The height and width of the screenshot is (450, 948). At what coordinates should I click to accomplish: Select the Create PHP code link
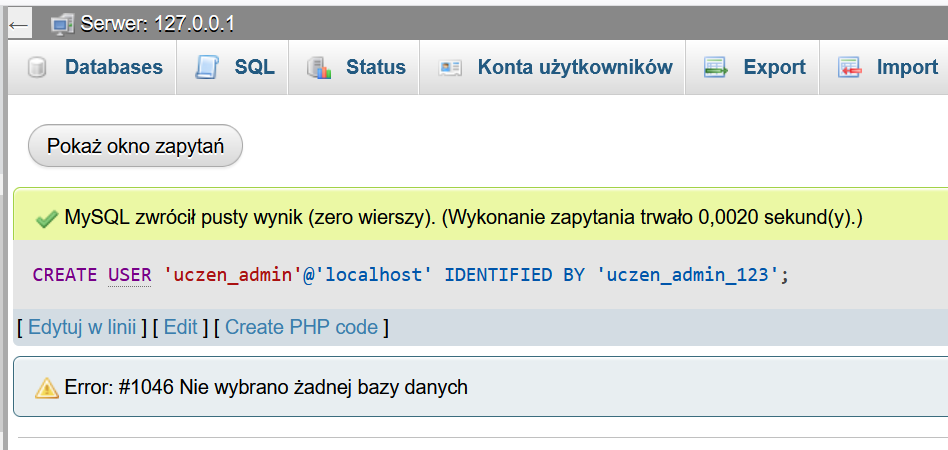click(301, 327)
